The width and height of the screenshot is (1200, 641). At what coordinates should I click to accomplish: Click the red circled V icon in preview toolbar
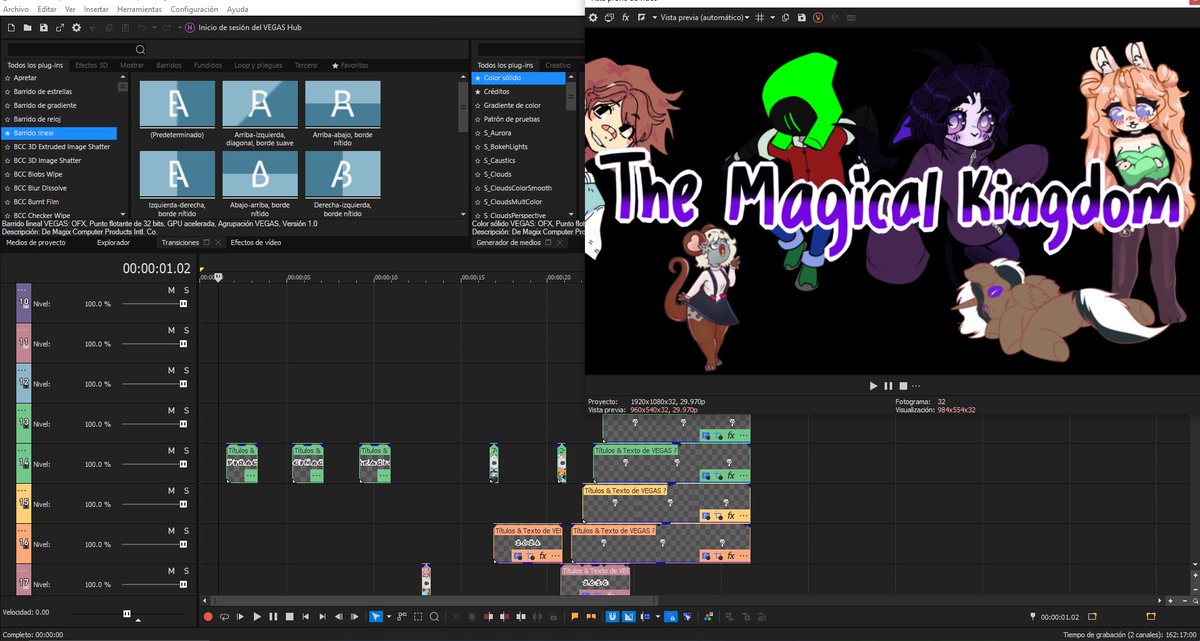[818, 18]
